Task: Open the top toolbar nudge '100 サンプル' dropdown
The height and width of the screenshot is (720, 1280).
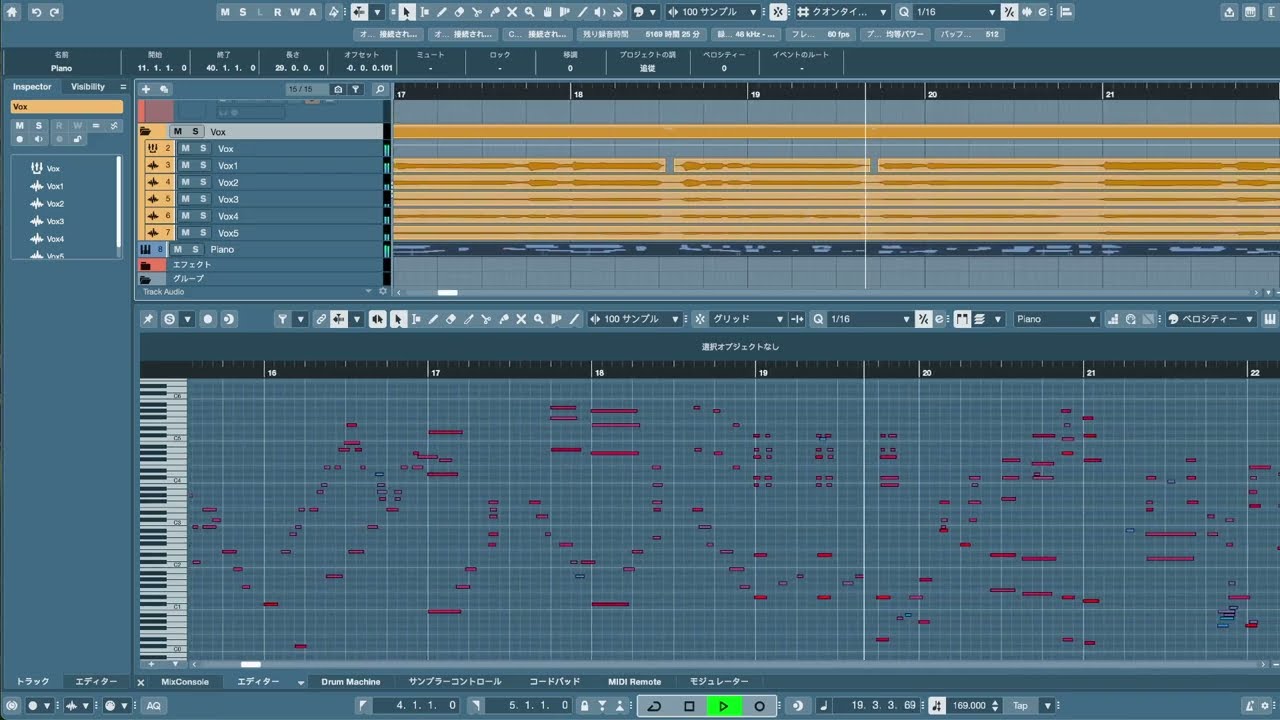Action: pos(714,12)
